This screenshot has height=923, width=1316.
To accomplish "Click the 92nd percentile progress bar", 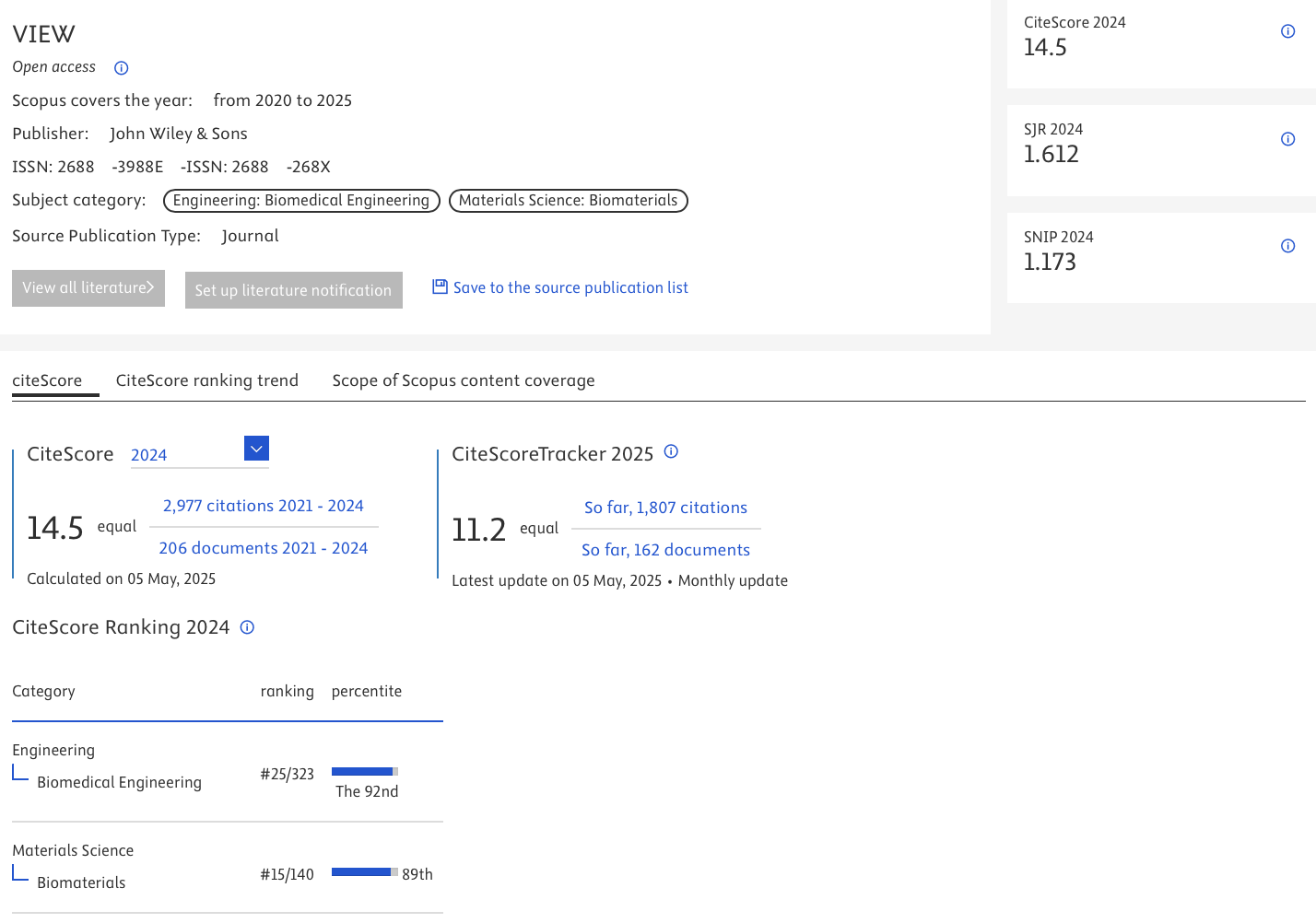I will tap(364, 771).
